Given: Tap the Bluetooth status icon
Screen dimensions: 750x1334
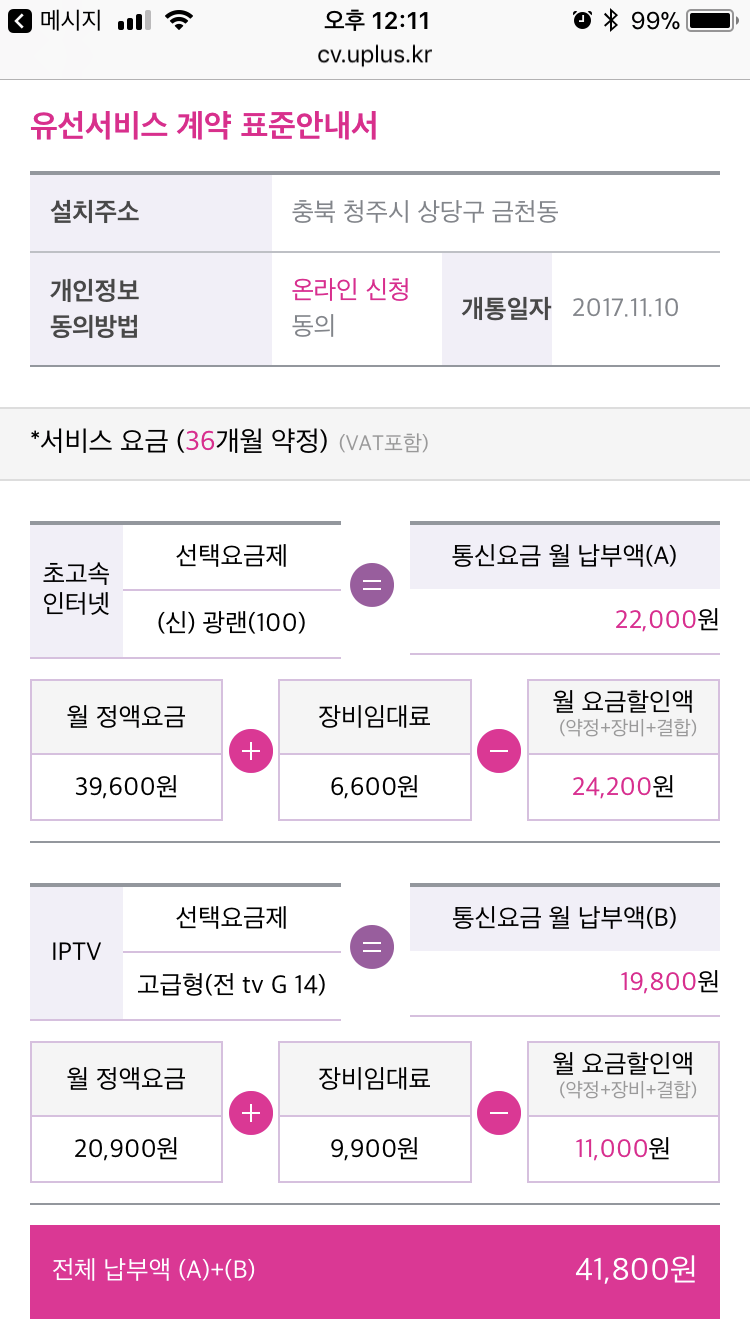Looking at the screenshot, I should [611, 21].
